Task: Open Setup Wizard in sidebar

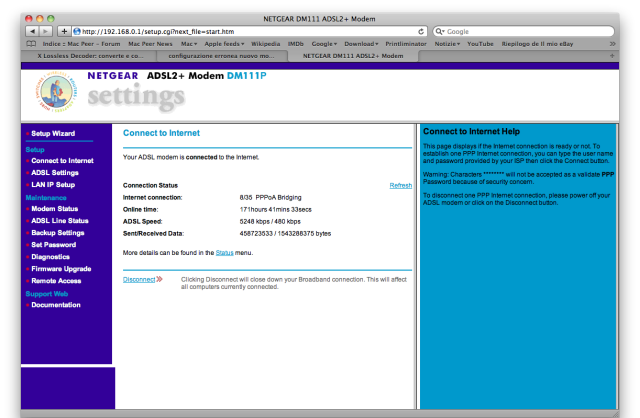Action: coord(53,133)
